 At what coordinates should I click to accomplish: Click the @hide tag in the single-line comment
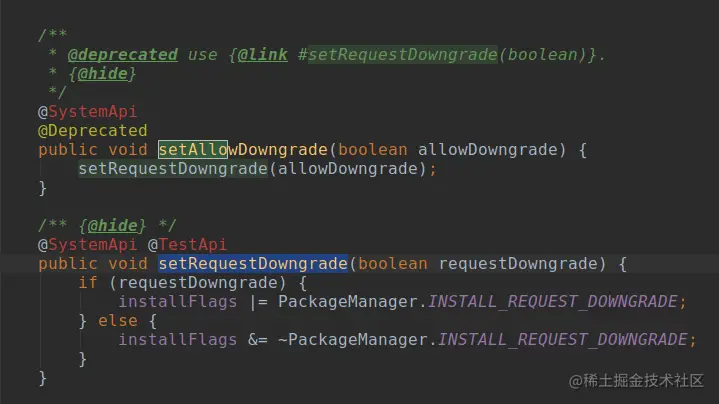pos(112,225)
